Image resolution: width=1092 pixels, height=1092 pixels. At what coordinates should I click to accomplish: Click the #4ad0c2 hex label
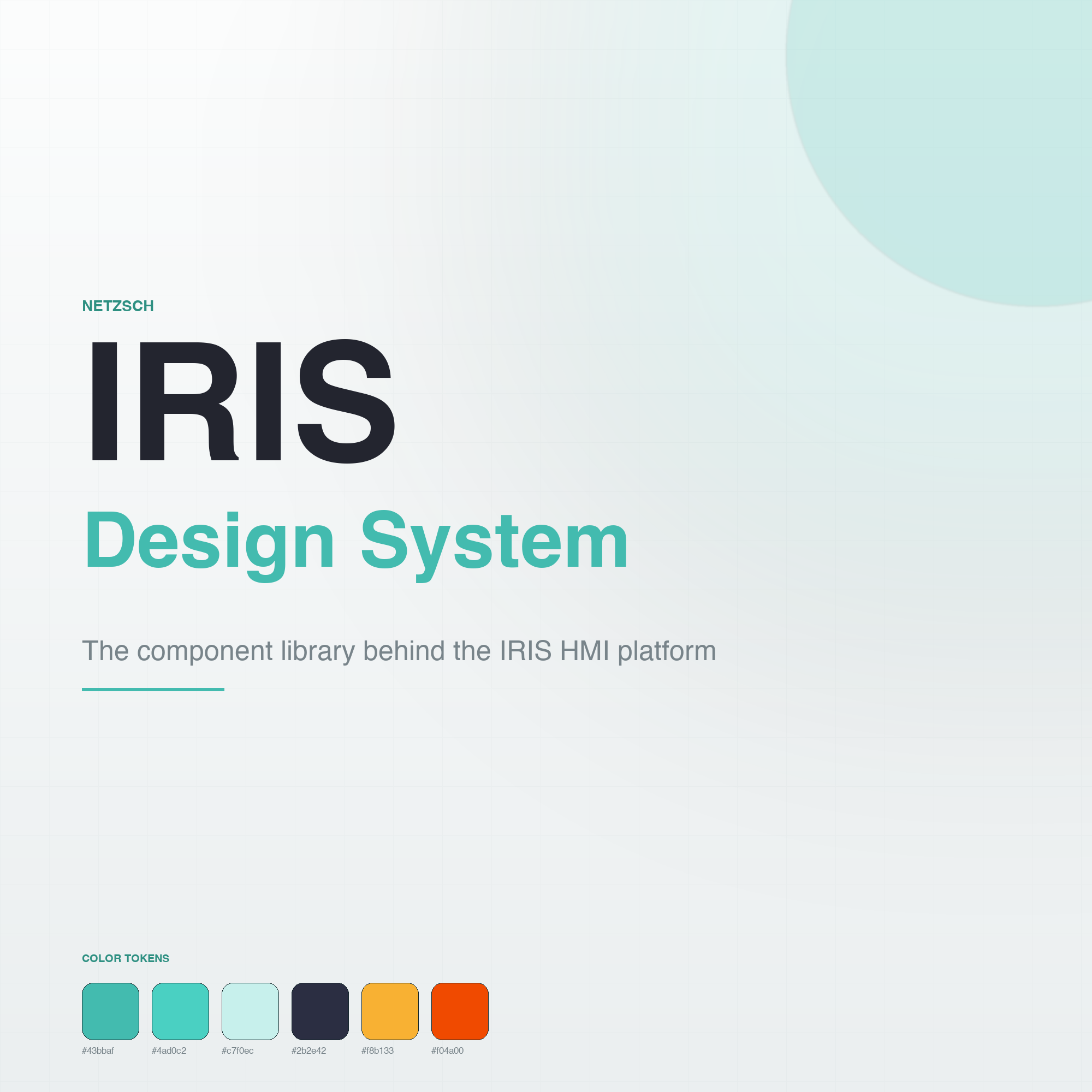point(169,1051)
